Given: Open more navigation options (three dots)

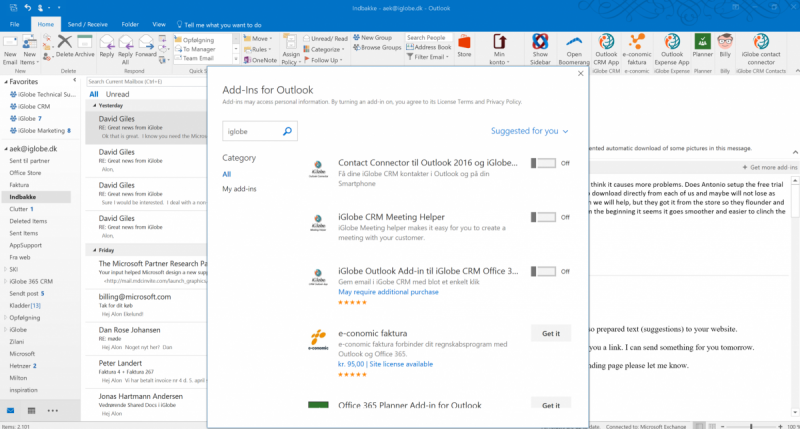Looking at the screenshot, I should (x=53, y=410).
